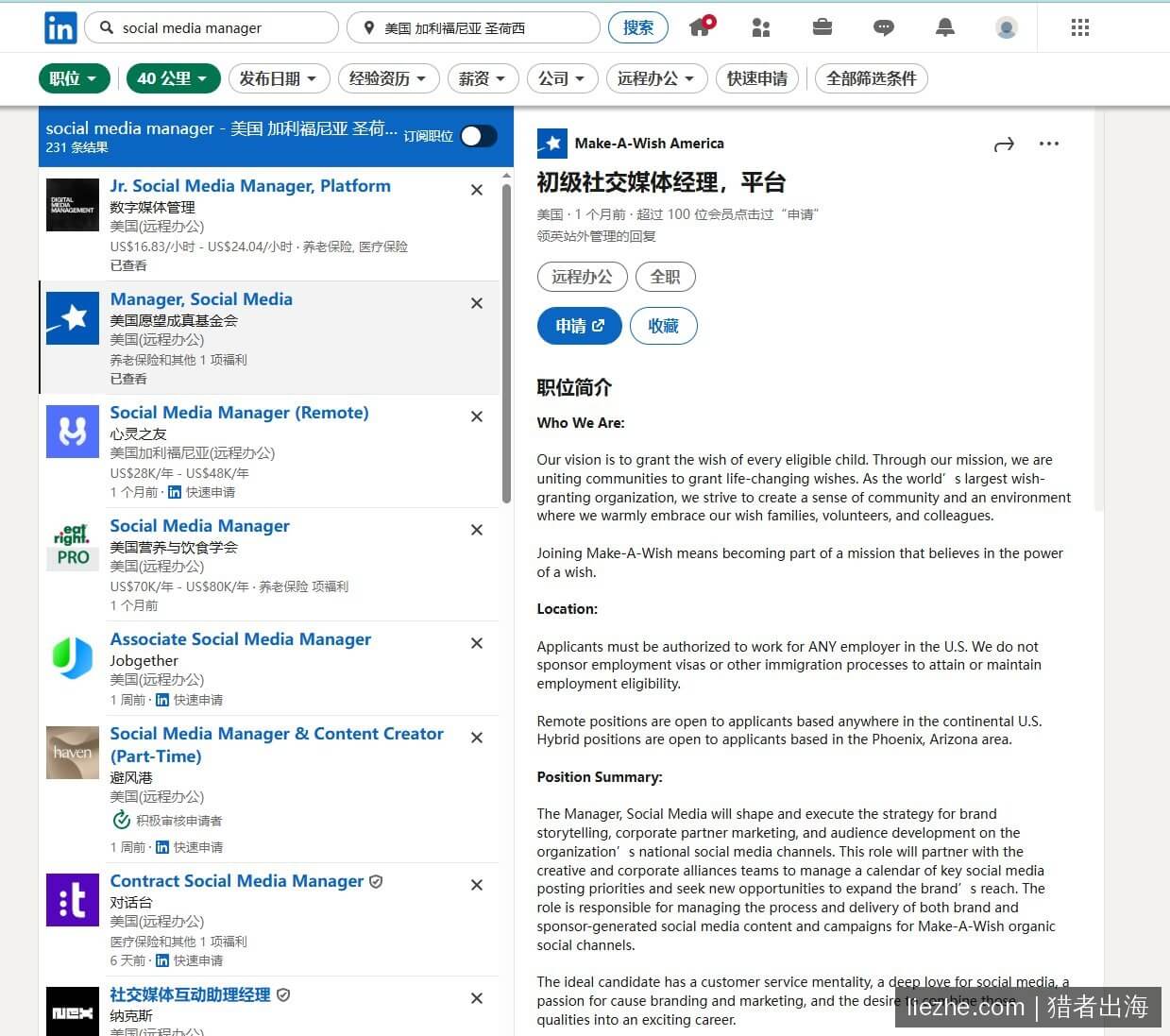Open the 职位 filter dropdown
This screenshot has width=1170, height=1036.
[74, 78]
